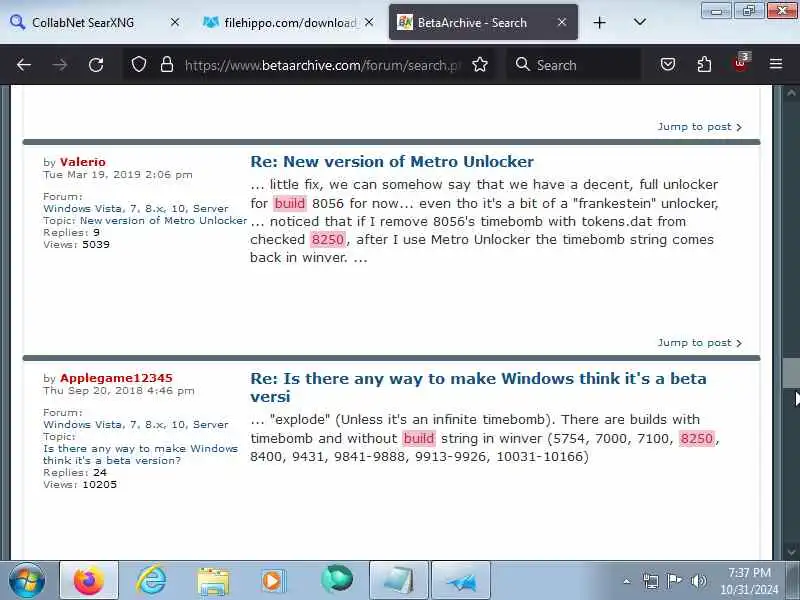Screen dimensions: 800x600
Task: Save page to Pocket
Action: (668, 65)
